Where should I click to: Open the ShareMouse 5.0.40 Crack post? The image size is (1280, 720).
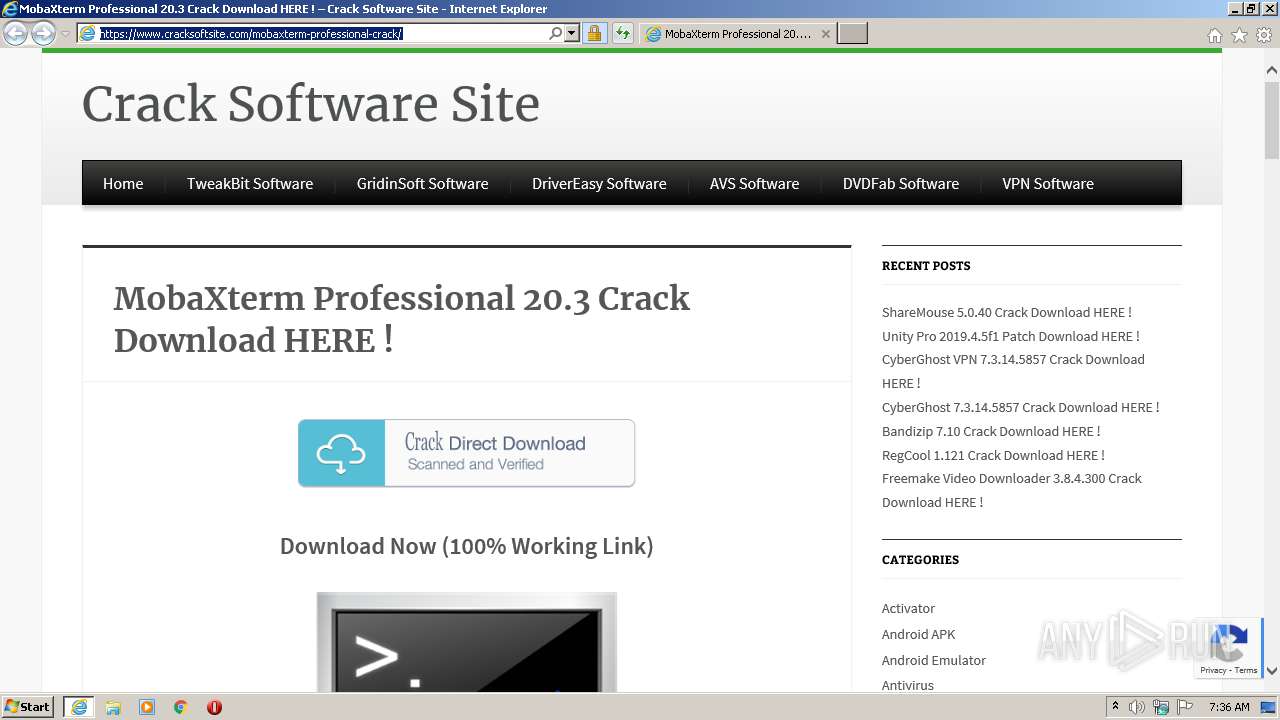pyautogui.click(x=1007, y=312)
